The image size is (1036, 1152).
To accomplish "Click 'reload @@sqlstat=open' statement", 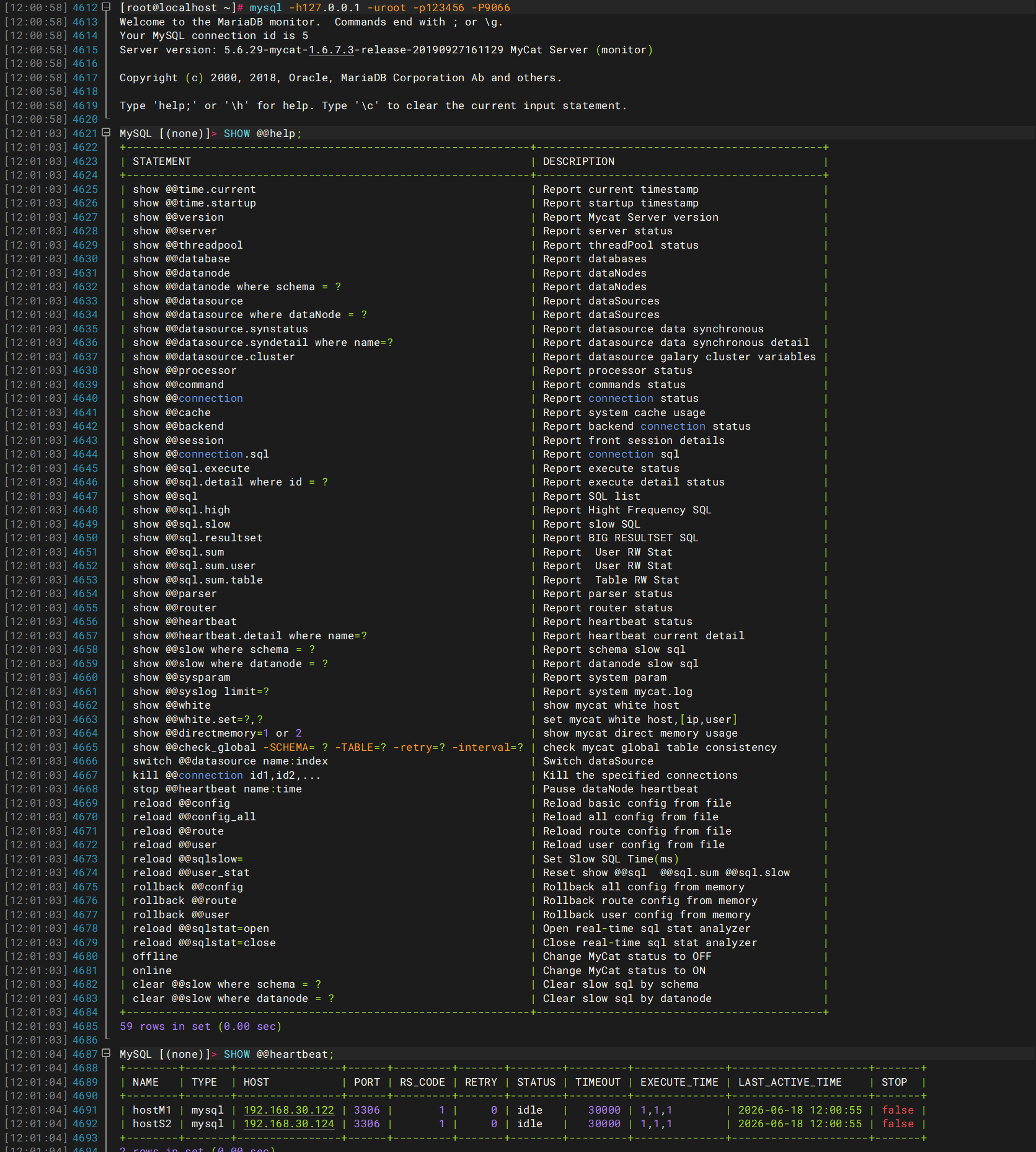I will point(201,928).
